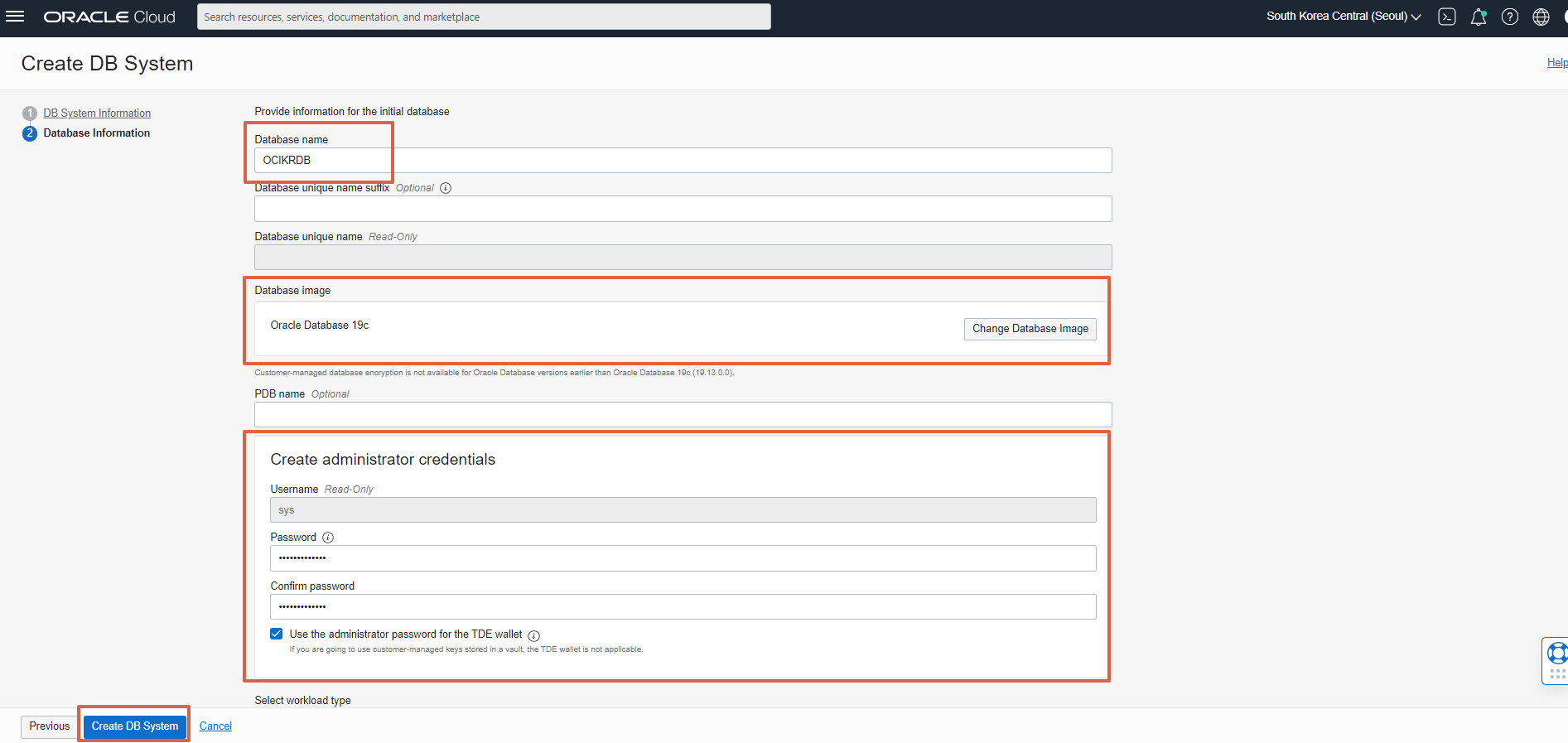The image size is (1568, 743).
Task: Click the Oracle Database 19c text
Action: 320,326
